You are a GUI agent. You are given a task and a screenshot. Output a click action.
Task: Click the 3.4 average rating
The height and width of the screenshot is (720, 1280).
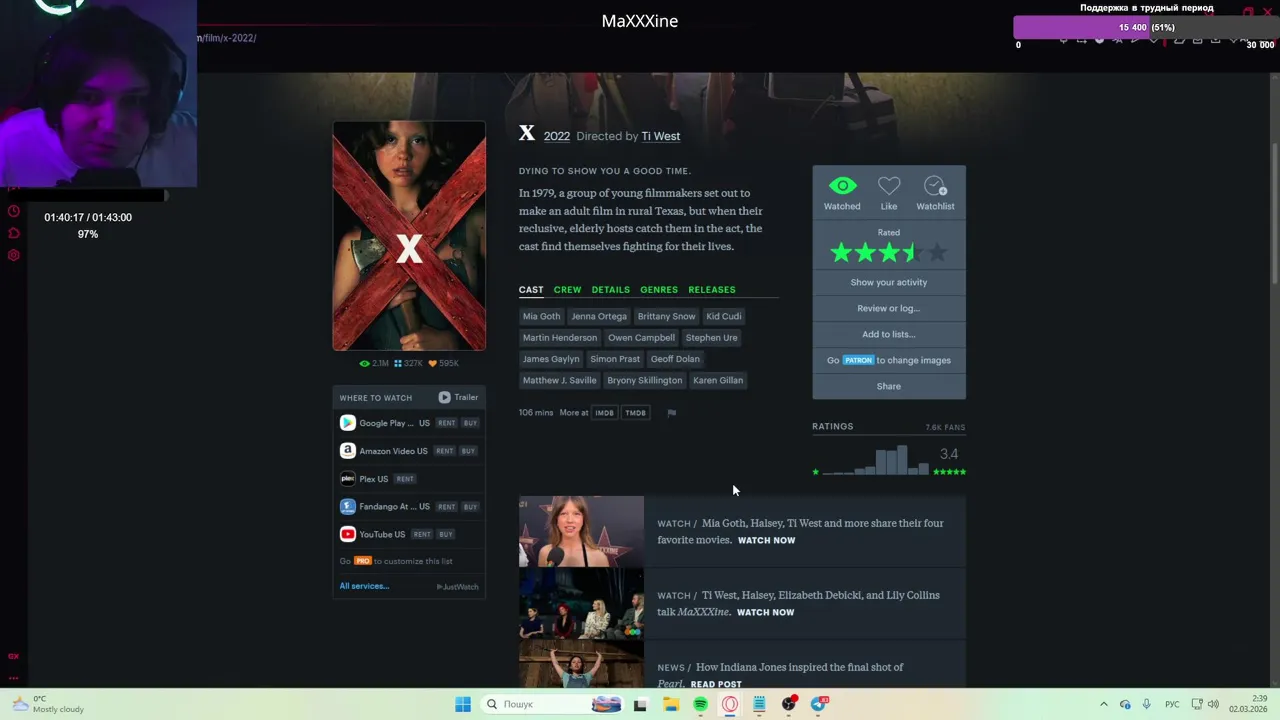(949, 454)
